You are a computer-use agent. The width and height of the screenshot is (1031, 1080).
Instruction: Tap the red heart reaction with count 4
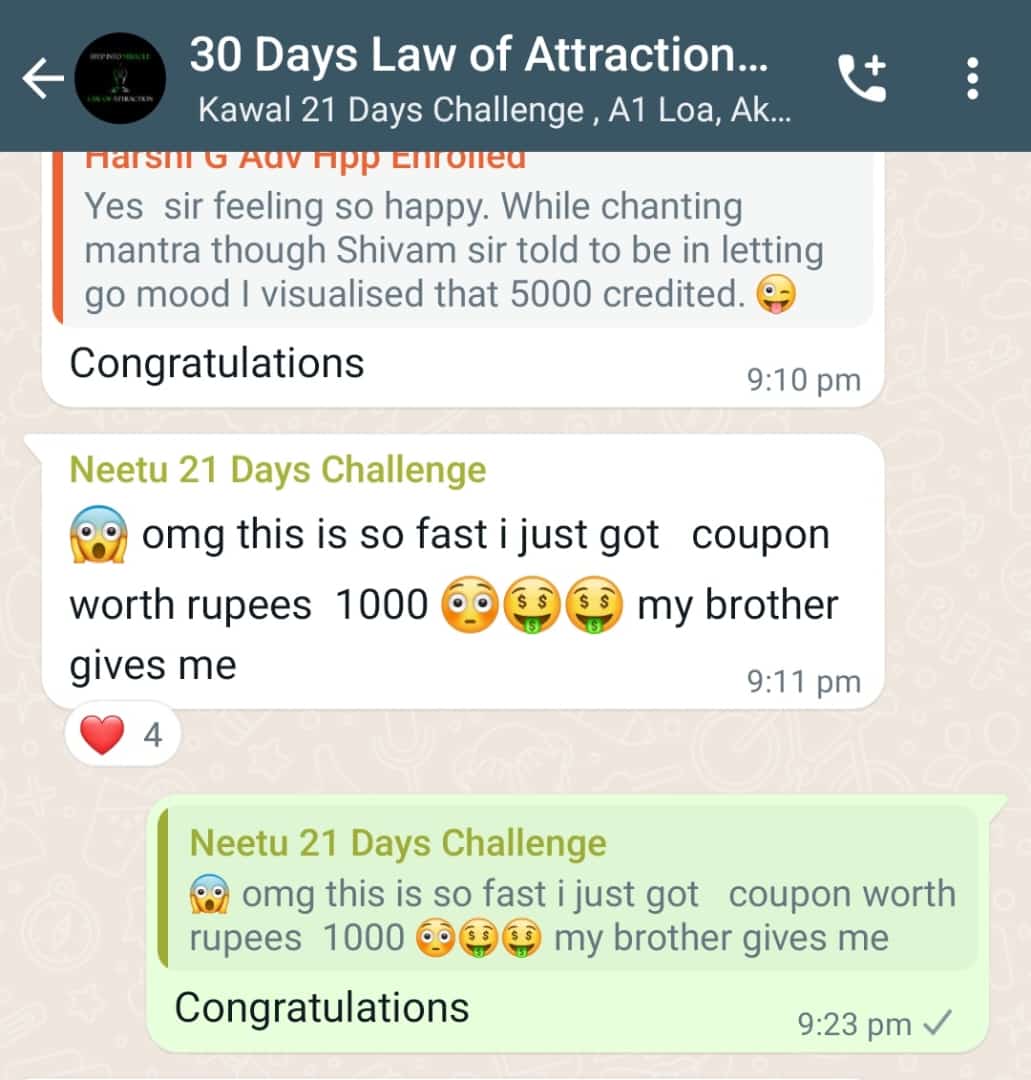123,734
